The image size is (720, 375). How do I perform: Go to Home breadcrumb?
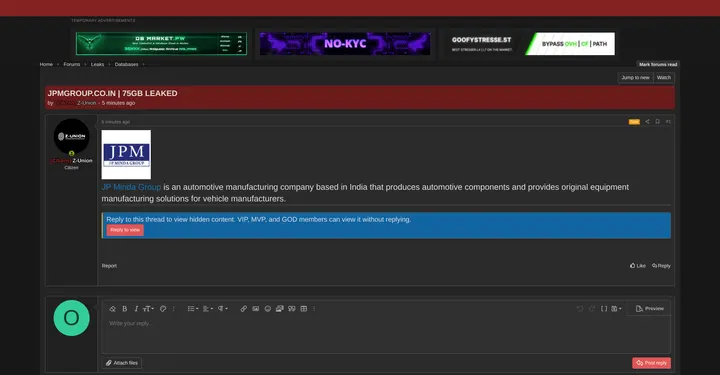coord(46,64)
